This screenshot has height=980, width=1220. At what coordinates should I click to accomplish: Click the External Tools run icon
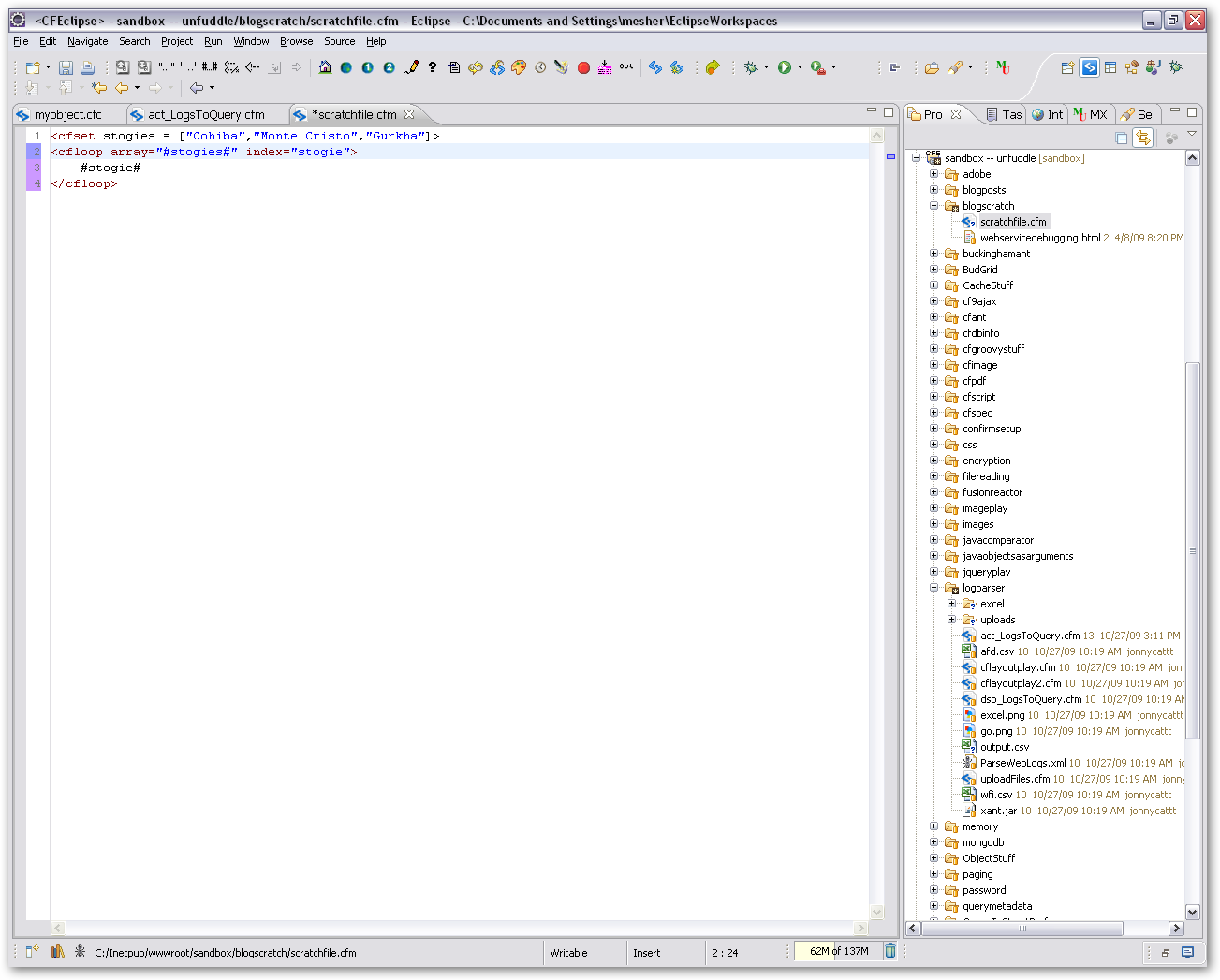click(818, 67)
